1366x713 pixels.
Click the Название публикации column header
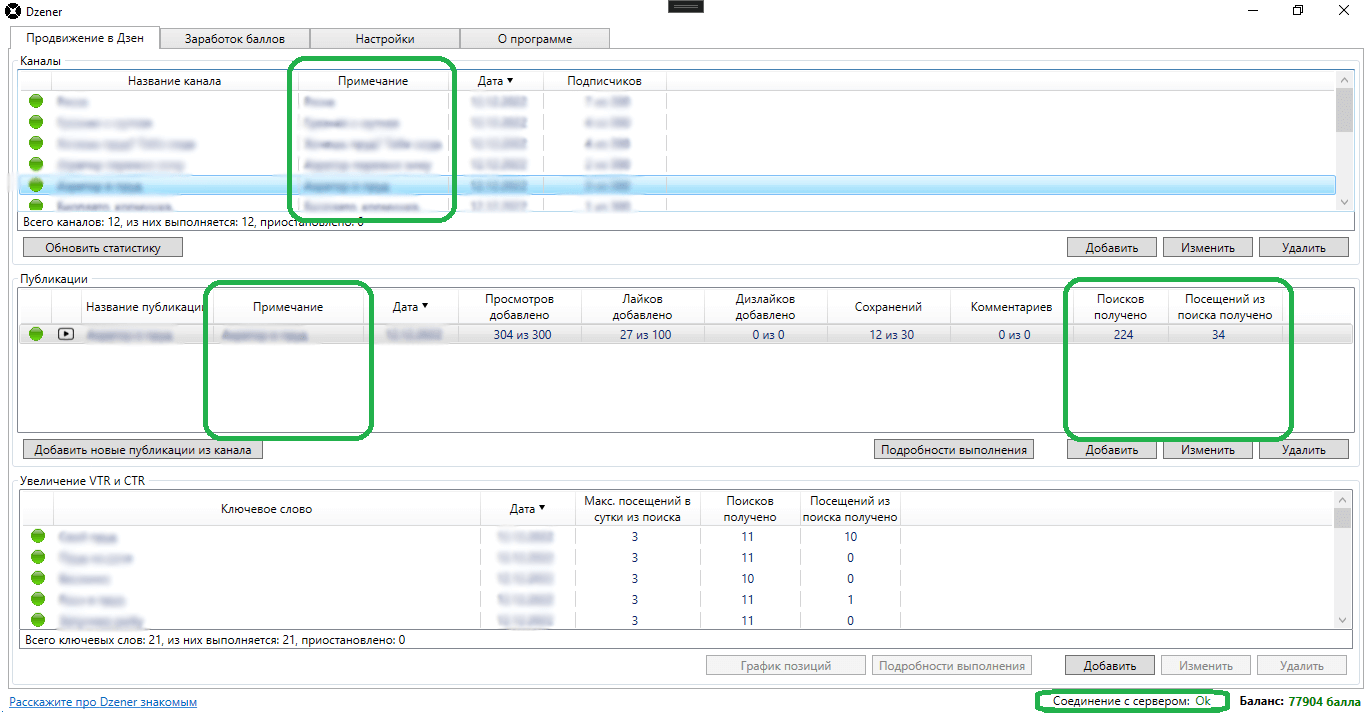click(145, 307)
